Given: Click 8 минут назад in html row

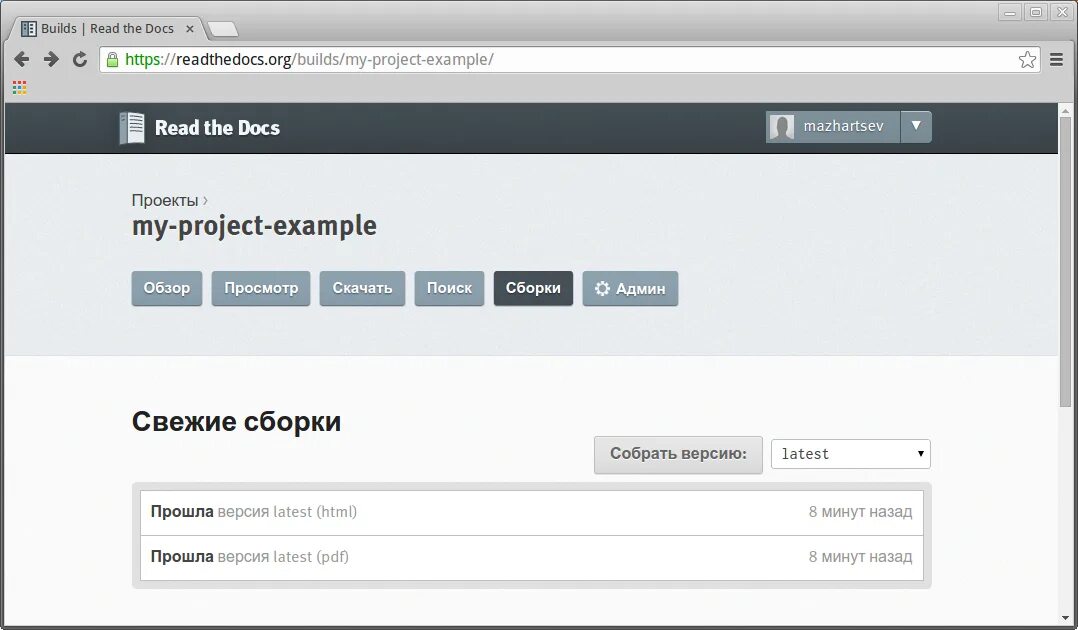Looking at the screenshot, I should (x=860, y=512).
